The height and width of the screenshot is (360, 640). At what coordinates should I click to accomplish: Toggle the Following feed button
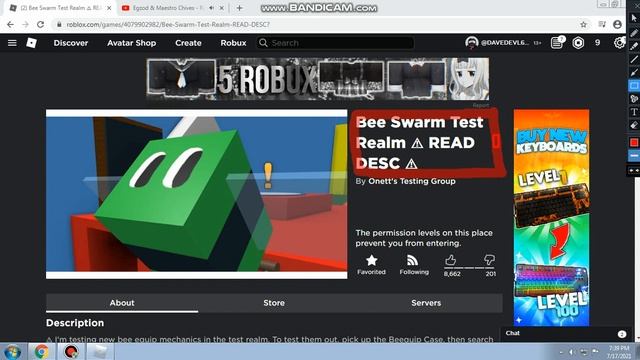(414, 264)
